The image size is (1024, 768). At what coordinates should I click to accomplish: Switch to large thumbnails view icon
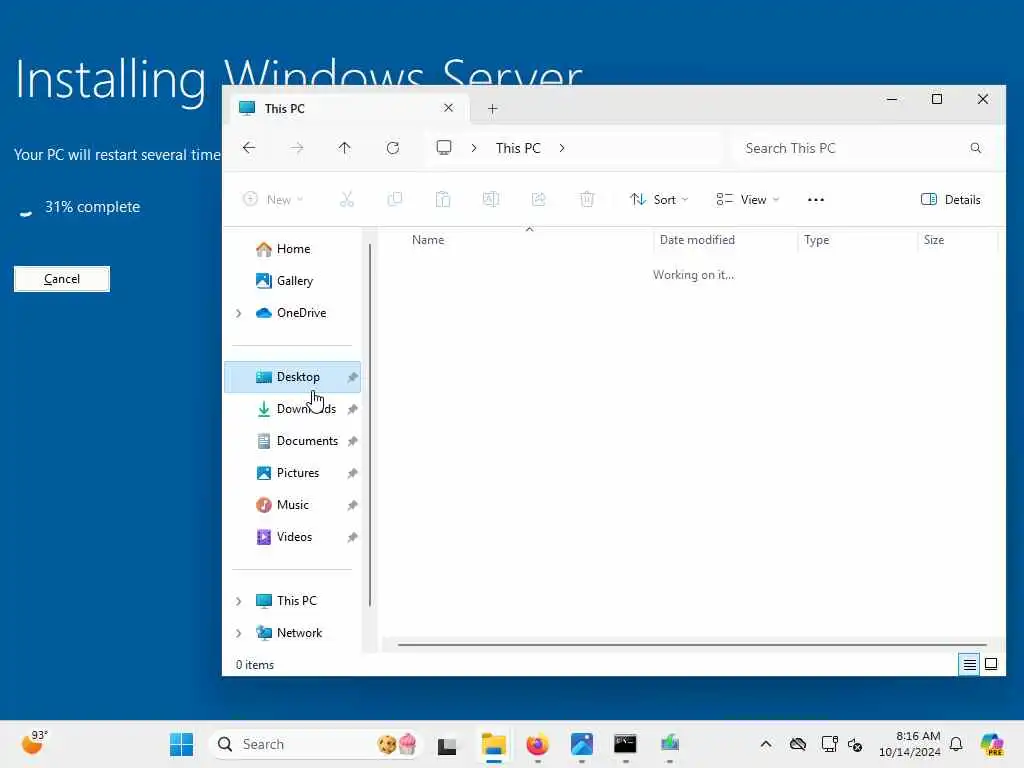[991, 664]
